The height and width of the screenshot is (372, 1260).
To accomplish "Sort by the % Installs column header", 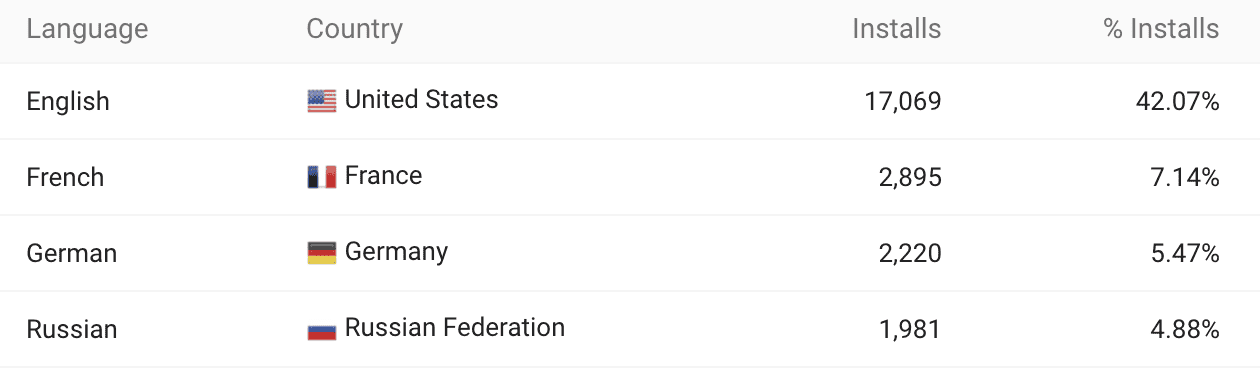I will click(1161, 29).
